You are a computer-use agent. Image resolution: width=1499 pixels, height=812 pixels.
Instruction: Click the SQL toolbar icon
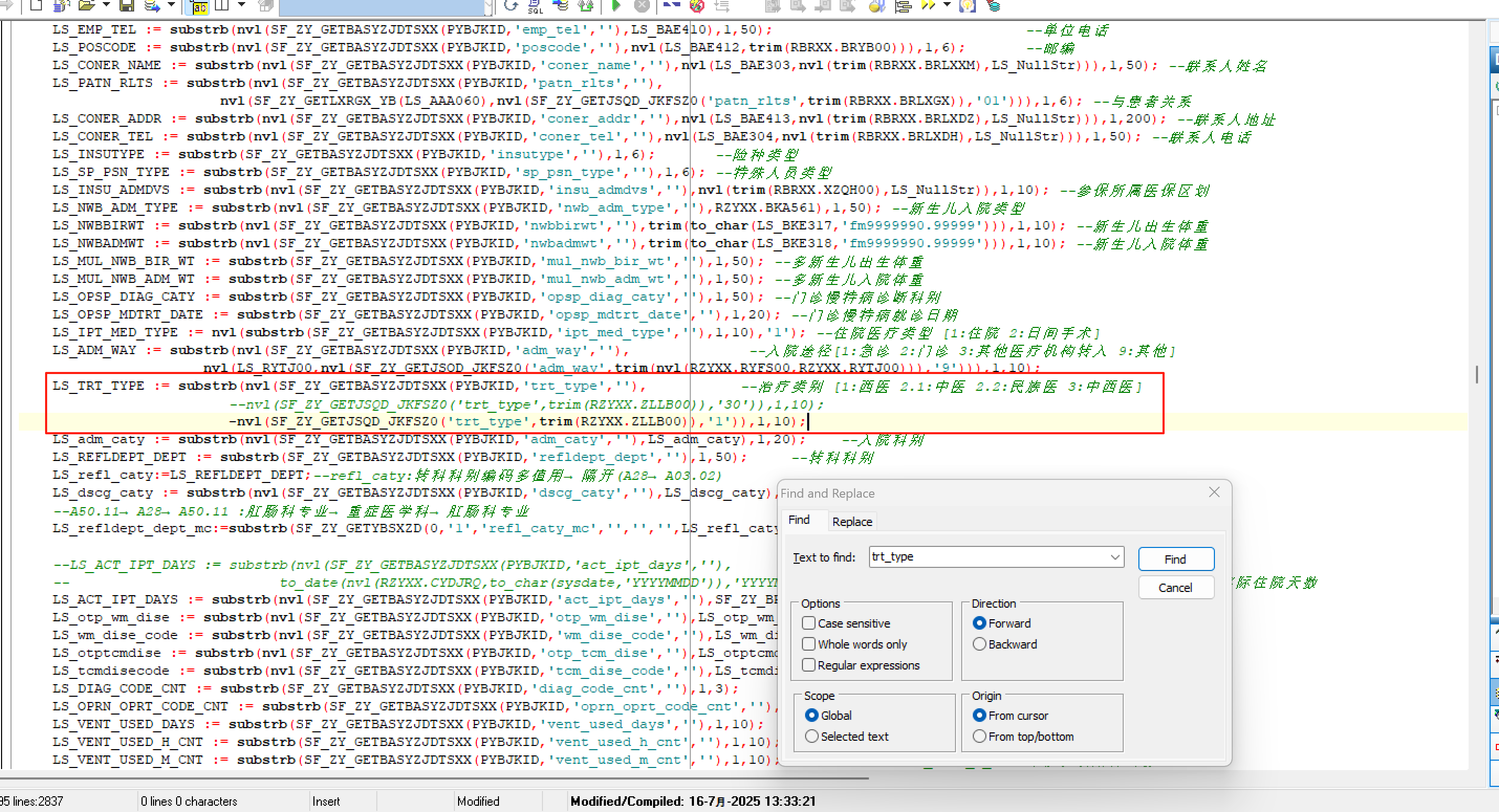point(535,6)
